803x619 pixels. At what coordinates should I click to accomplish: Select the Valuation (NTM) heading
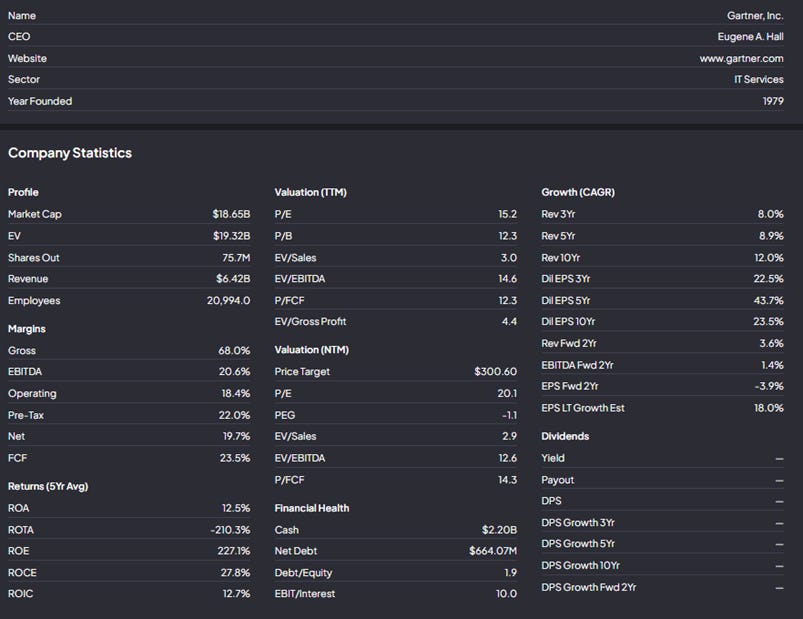click(312, 350)
